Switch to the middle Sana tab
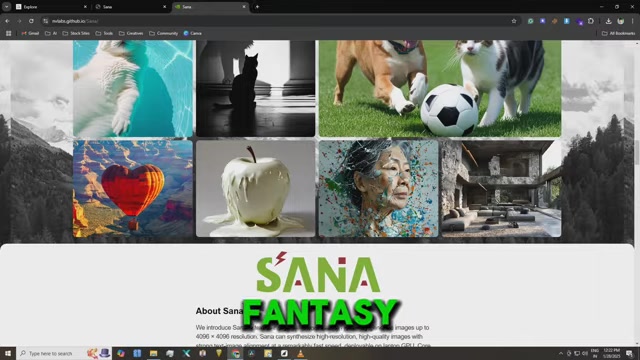The image size is (640, 360). click(x=130, y=7)
